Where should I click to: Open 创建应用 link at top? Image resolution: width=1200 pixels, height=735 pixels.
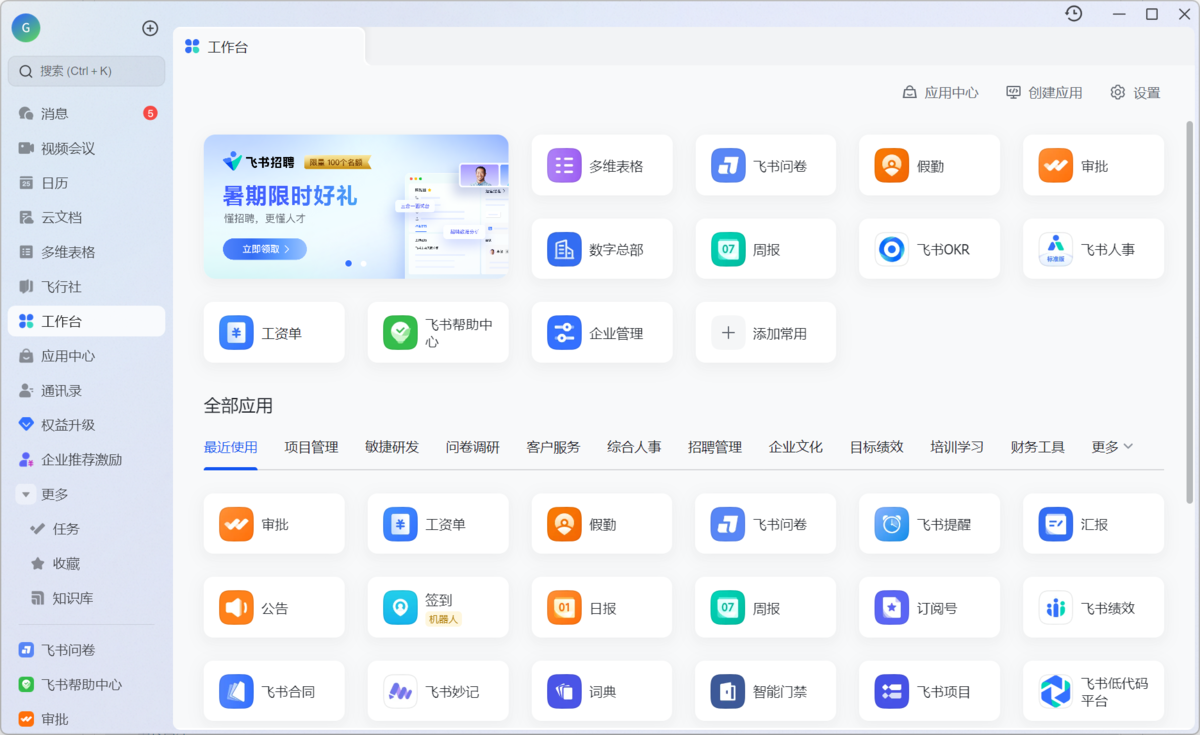1044,92
